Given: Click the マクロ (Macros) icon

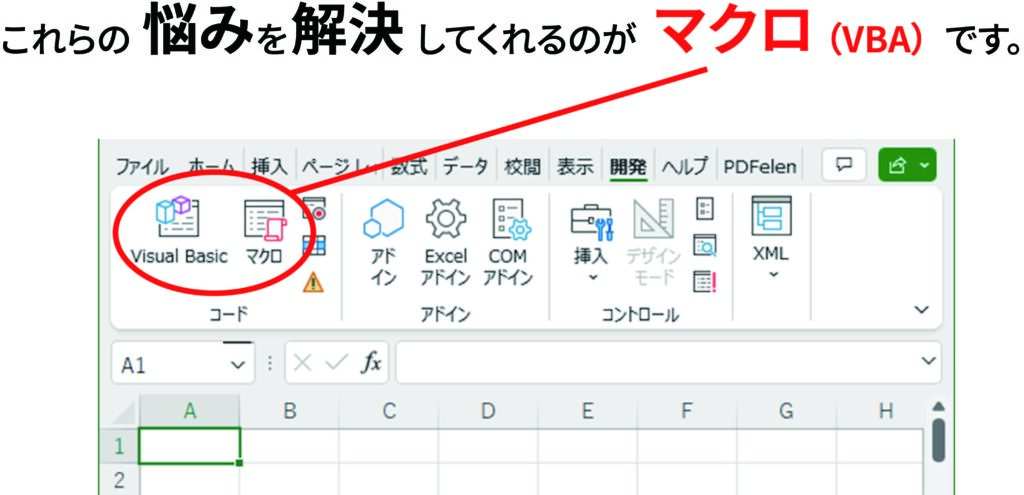Looking at the screenshot, I should (264, 232).
